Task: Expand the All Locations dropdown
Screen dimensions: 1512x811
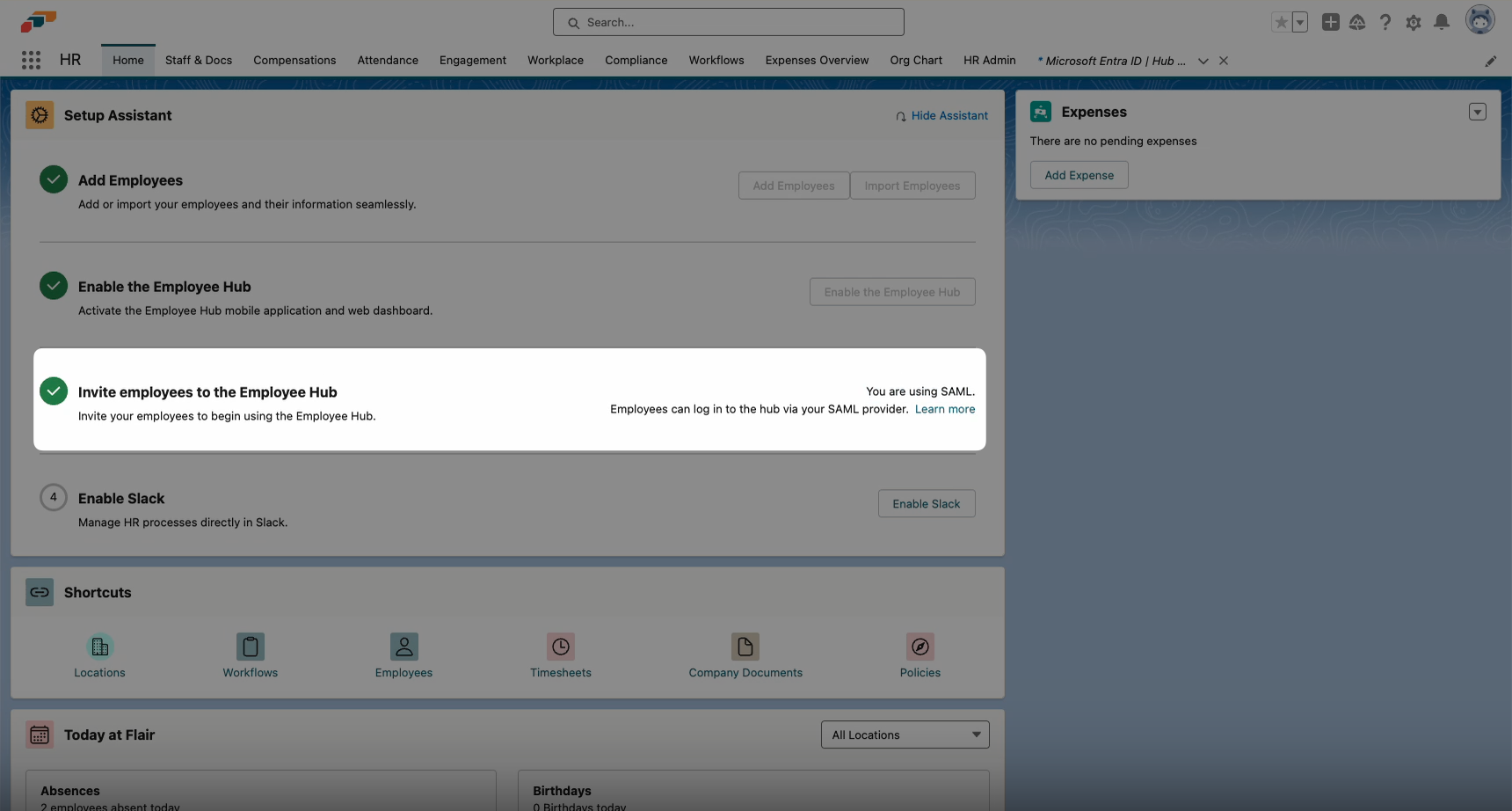Action: (905, 734)
